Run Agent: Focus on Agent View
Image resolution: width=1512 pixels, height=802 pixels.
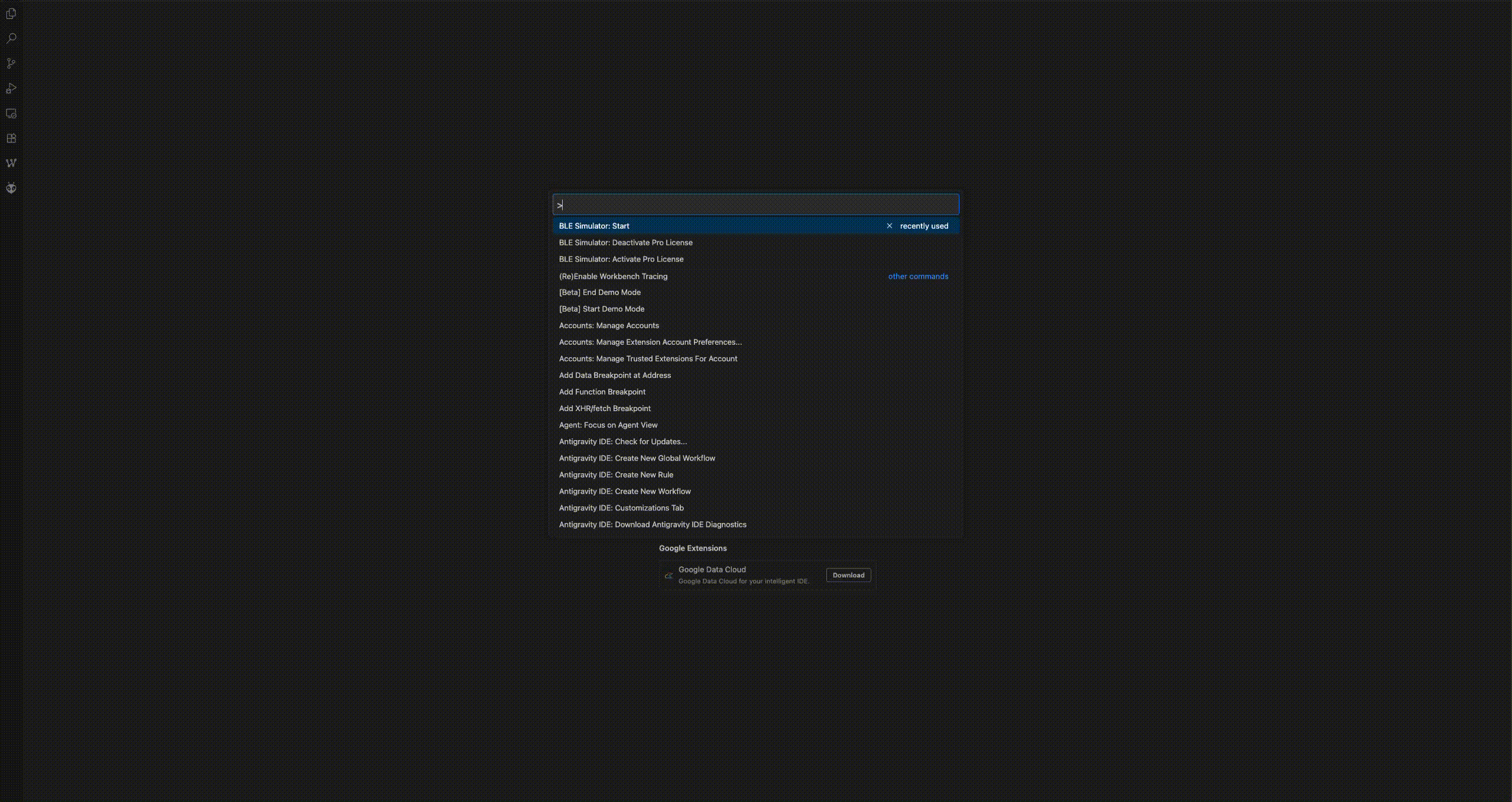tap(755, 425)
